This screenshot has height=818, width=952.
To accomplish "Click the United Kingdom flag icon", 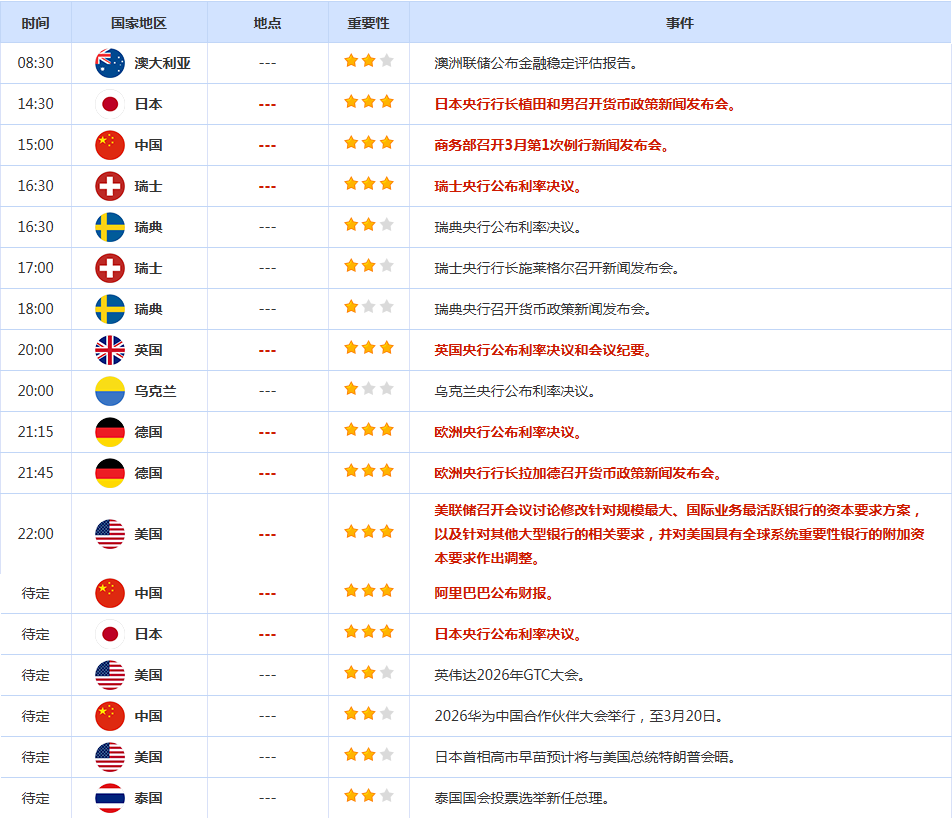I will (110, 350).
